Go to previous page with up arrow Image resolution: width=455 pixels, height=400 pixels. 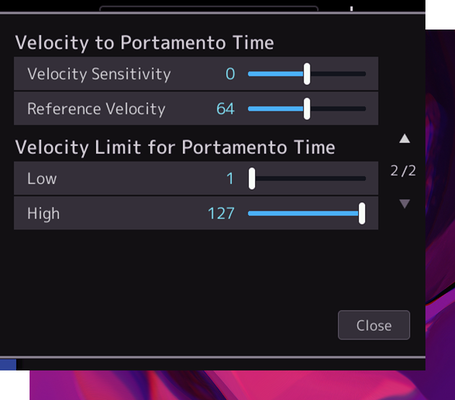(x=404, y=139)
